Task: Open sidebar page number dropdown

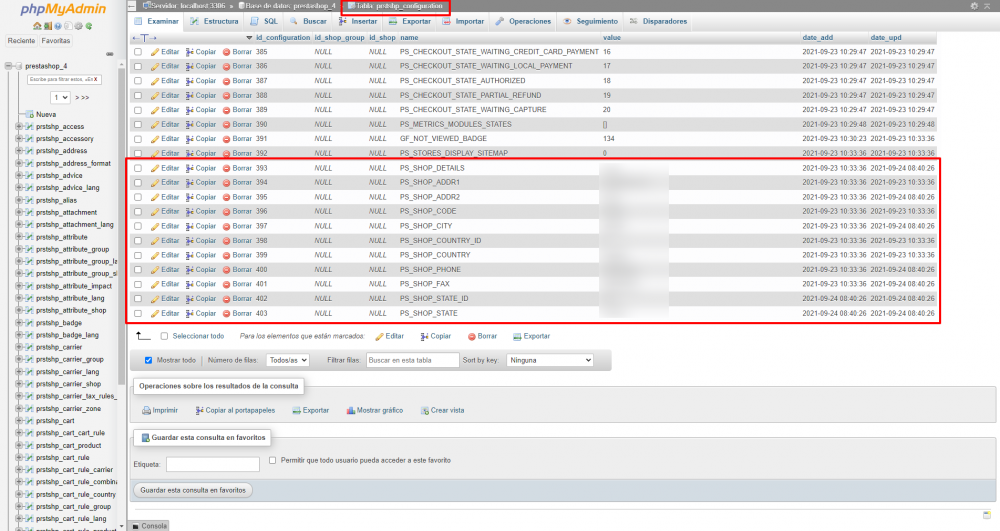Action: tap(61, 98)
